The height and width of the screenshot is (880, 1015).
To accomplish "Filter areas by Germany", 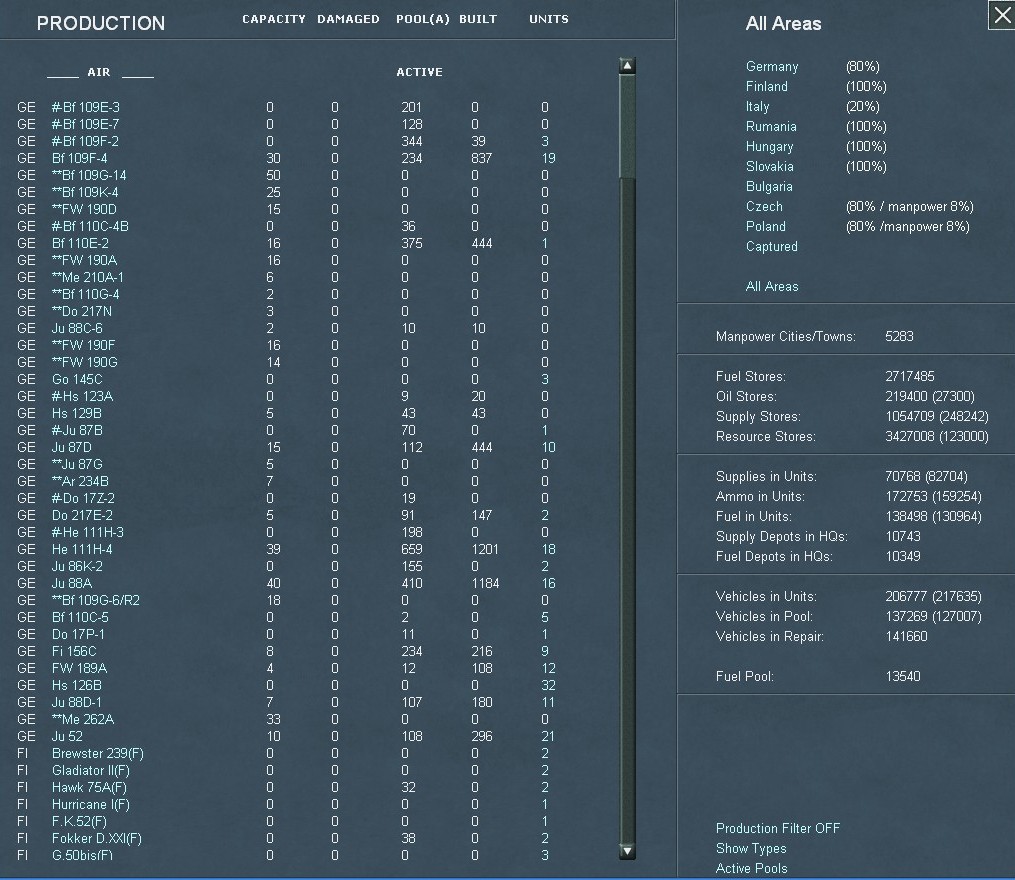I will [772, 66].
